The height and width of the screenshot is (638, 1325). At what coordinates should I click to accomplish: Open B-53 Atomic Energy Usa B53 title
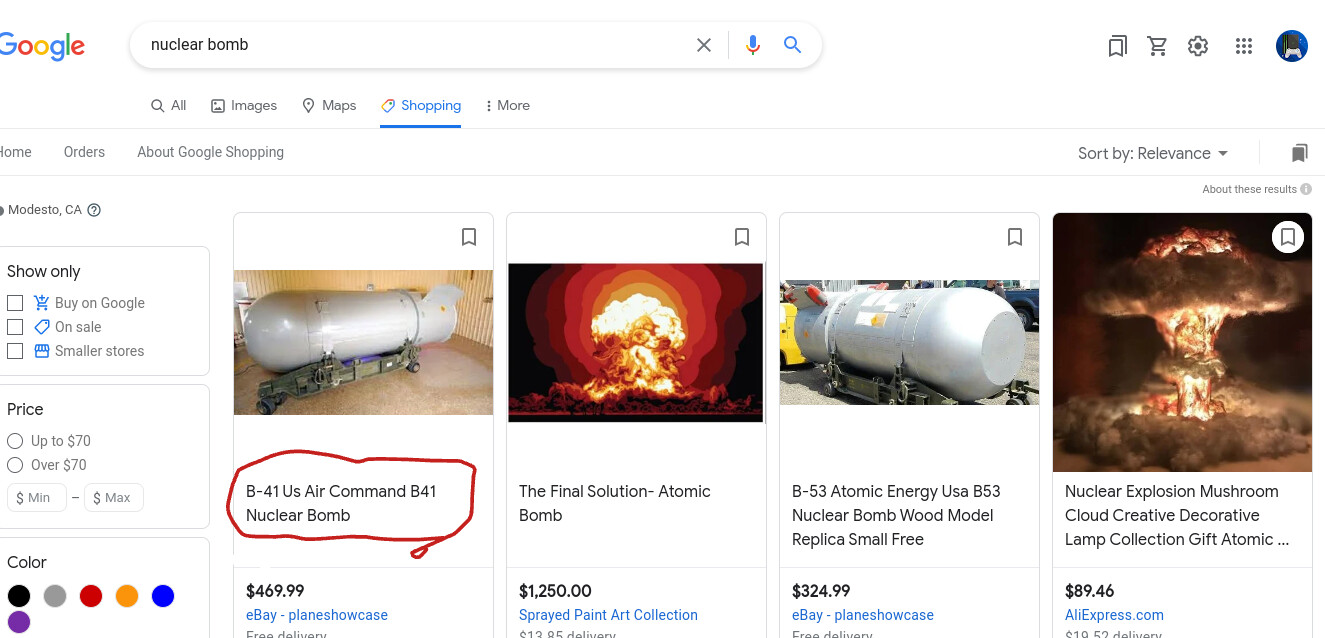pyautogui.click(x=896, y=515)
